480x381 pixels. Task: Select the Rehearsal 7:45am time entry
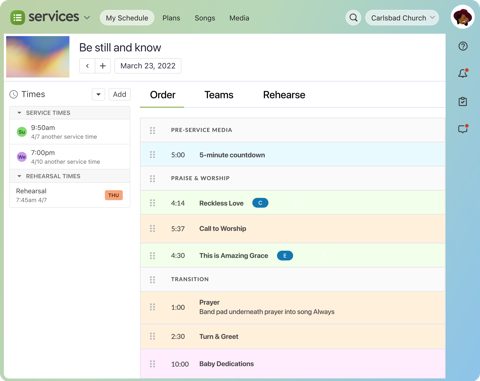(x=70, y=195)
